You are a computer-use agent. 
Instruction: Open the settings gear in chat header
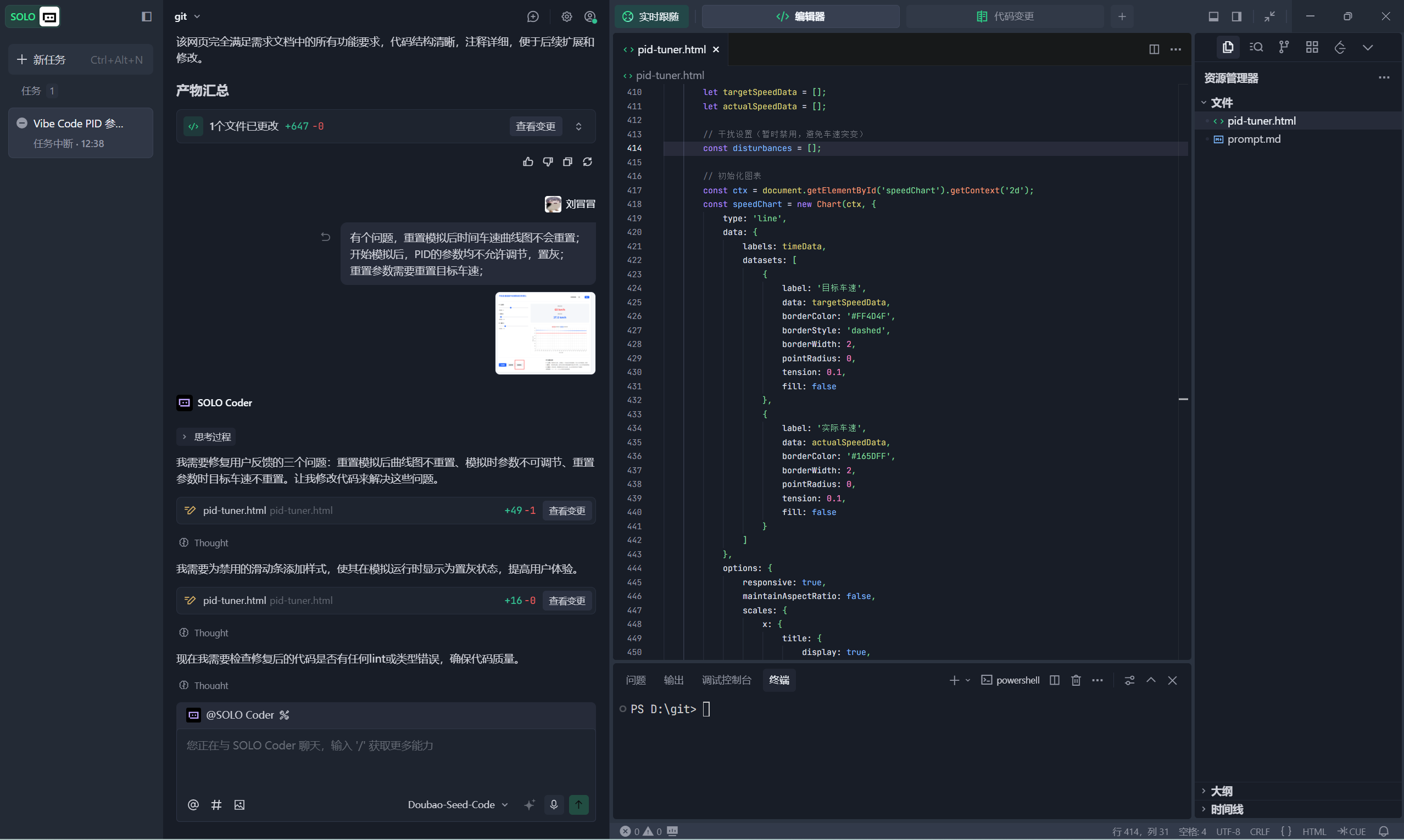click(x=566, y=16)
